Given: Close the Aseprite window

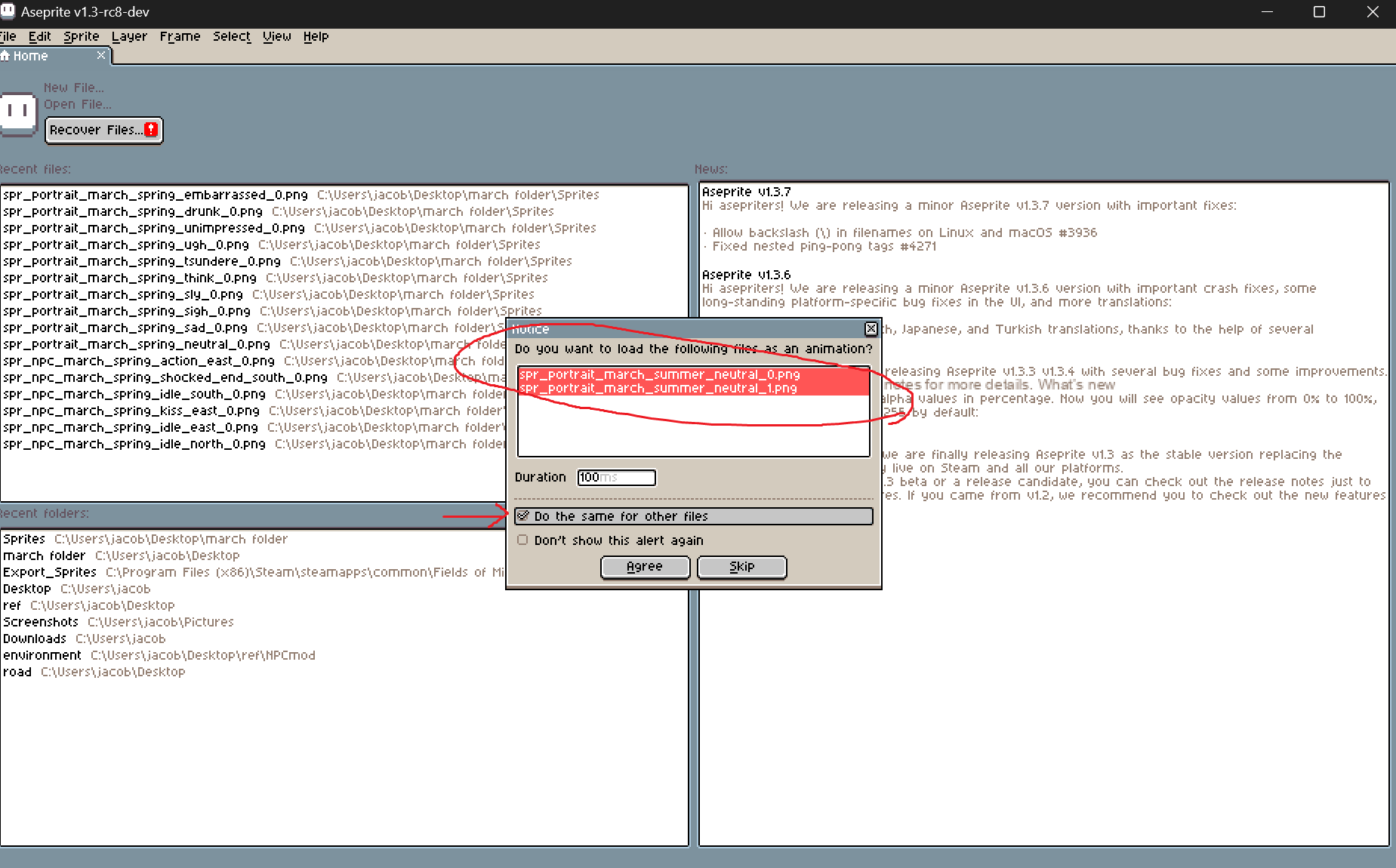Looking at the screenshot, I should coord(1373,12).
